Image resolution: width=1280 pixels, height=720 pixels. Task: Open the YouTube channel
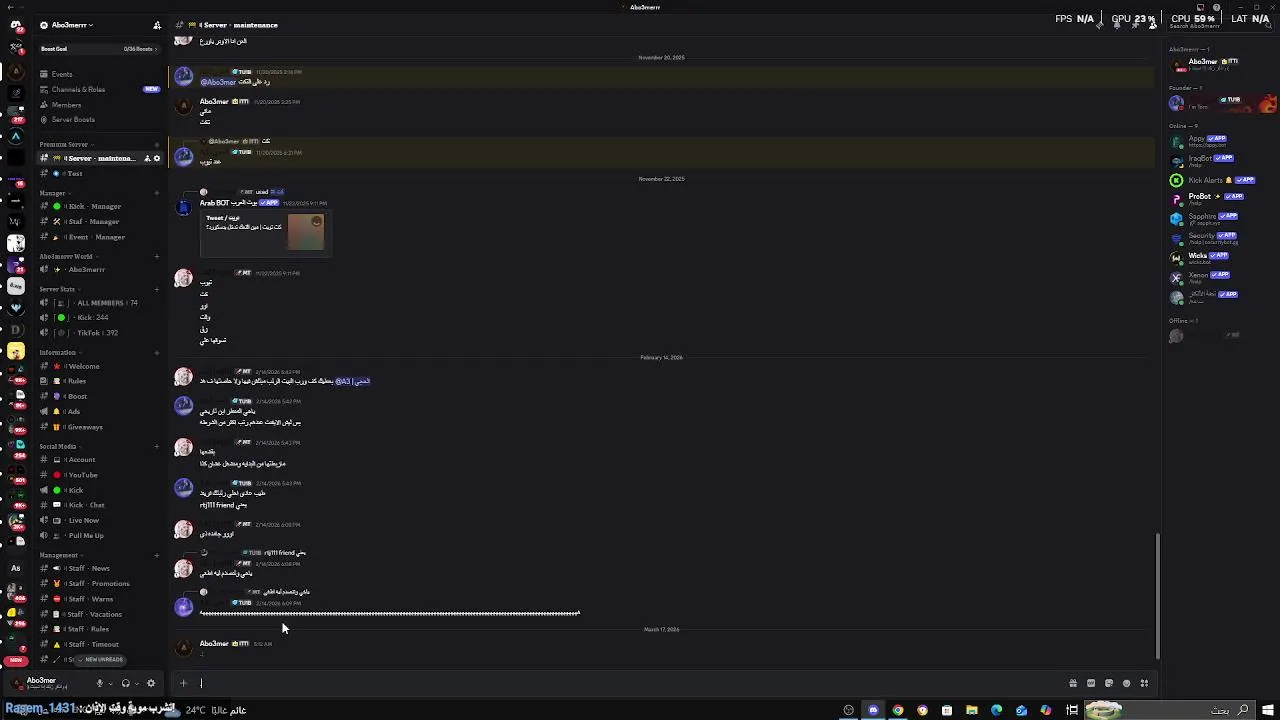click(x=98, y=475)
